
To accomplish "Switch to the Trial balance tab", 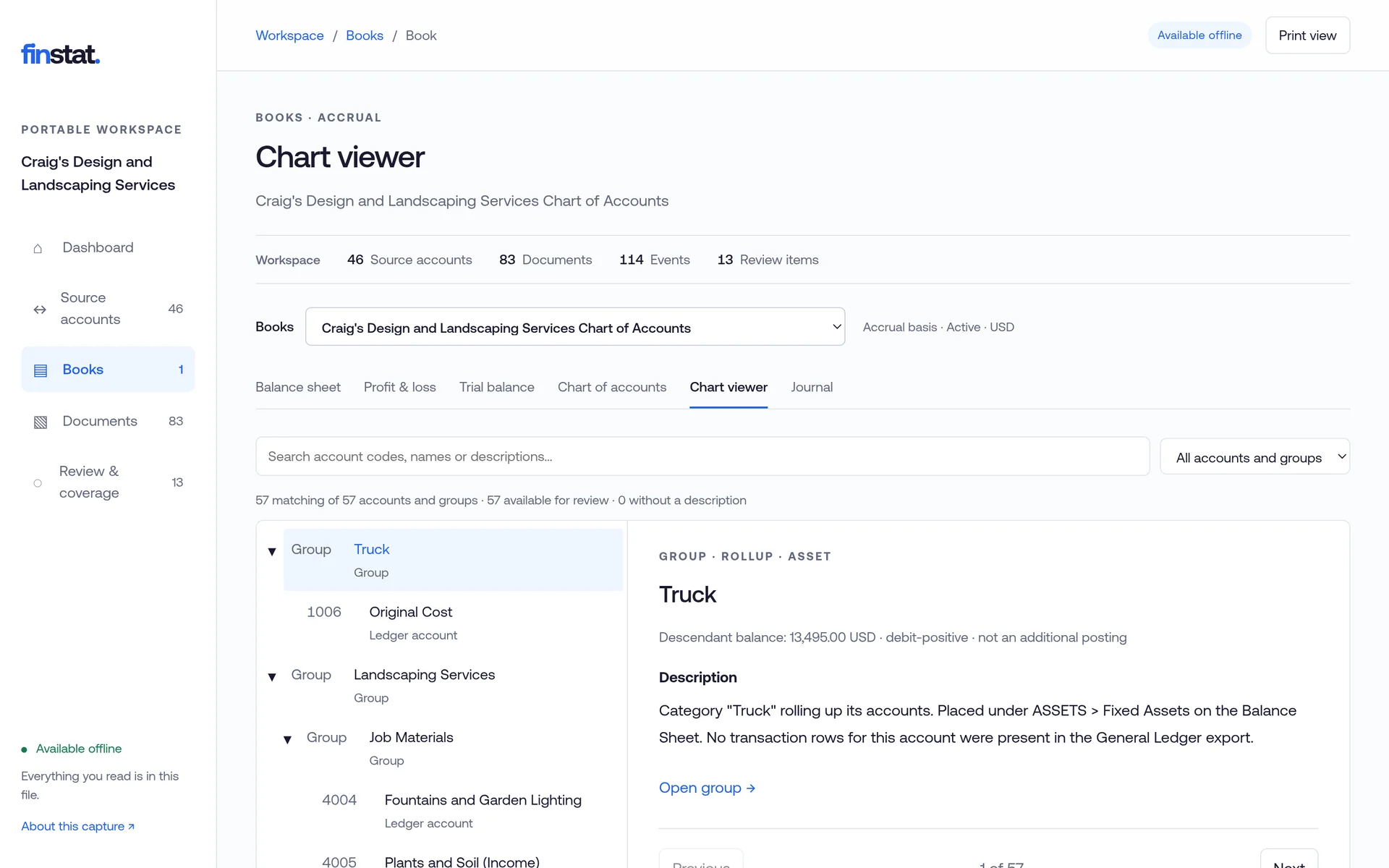I will tap(497, 387).
